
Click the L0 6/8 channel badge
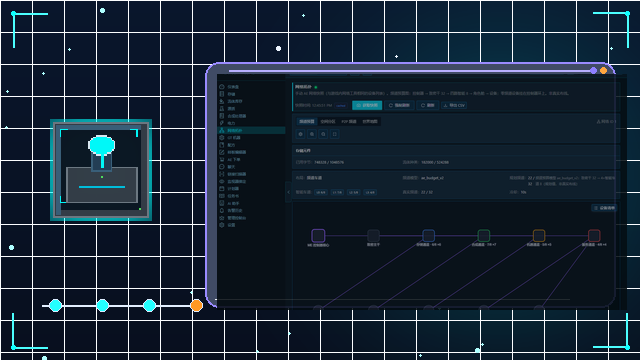321,192
